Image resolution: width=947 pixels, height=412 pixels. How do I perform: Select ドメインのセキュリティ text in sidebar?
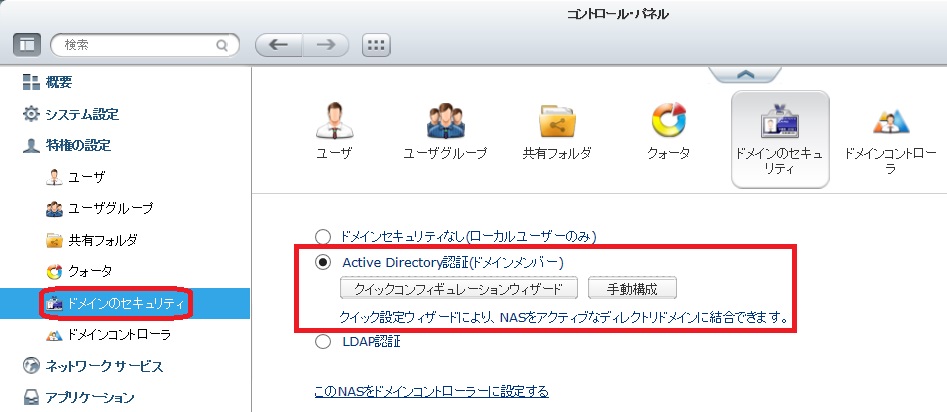(126, 303)
